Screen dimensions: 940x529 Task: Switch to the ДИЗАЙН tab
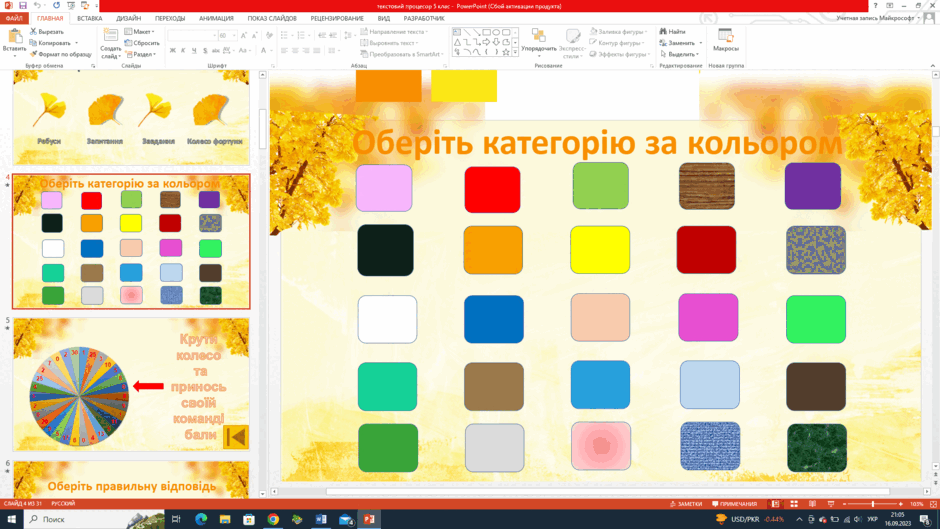click(x=129, y=18)
